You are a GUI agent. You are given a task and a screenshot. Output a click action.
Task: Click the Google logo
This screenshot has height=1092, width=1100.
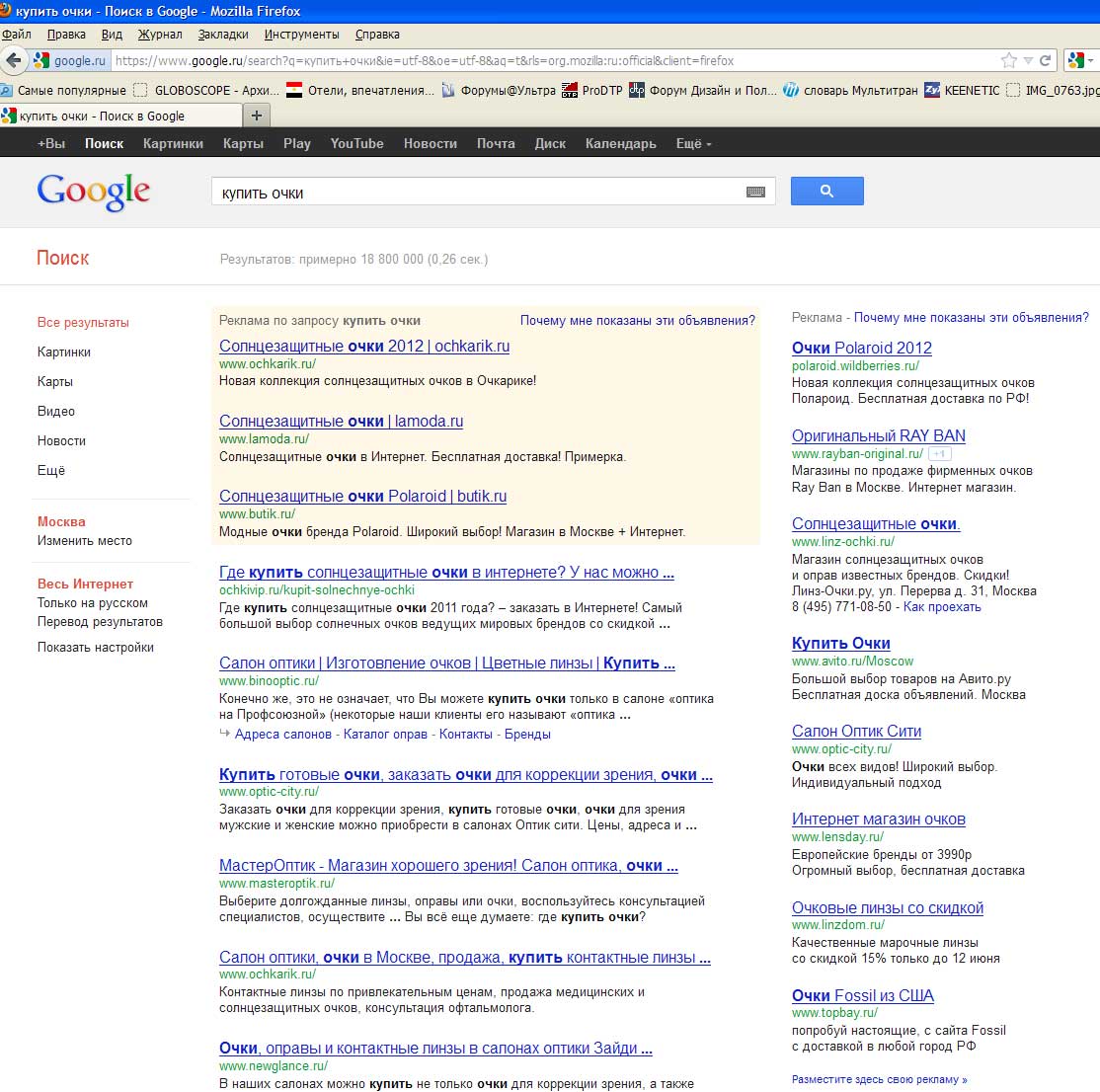coord(93,192)
